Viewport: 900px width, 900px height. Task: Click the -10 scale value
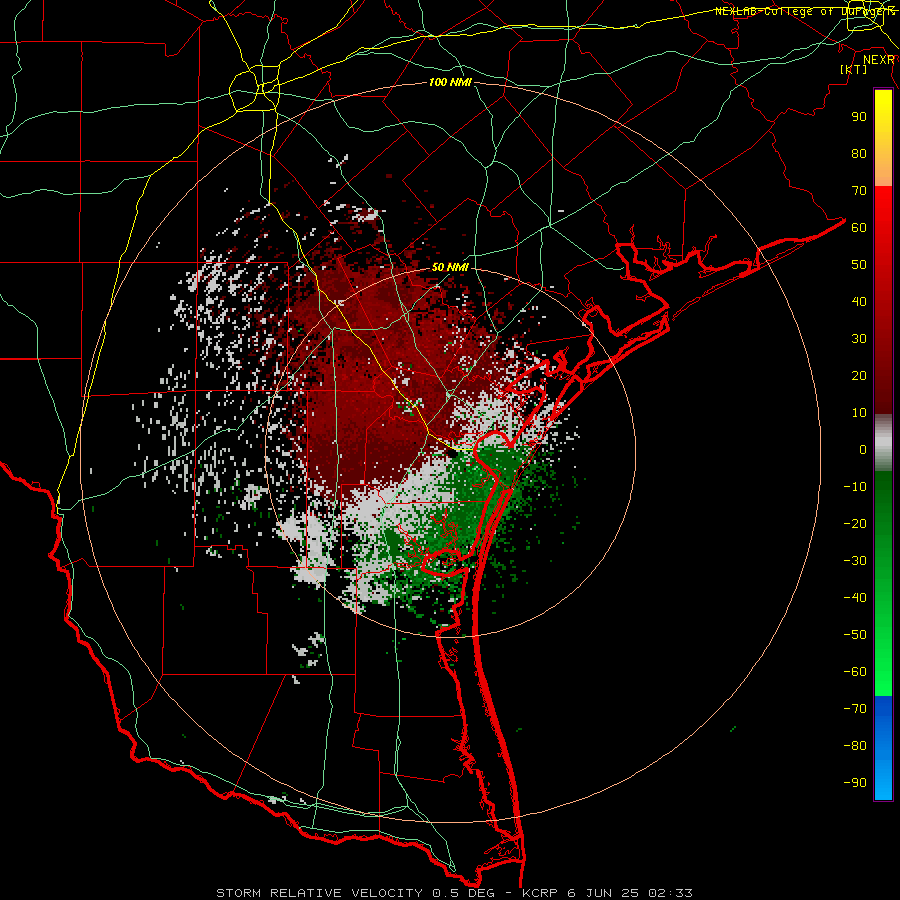[x=855, y=487]
